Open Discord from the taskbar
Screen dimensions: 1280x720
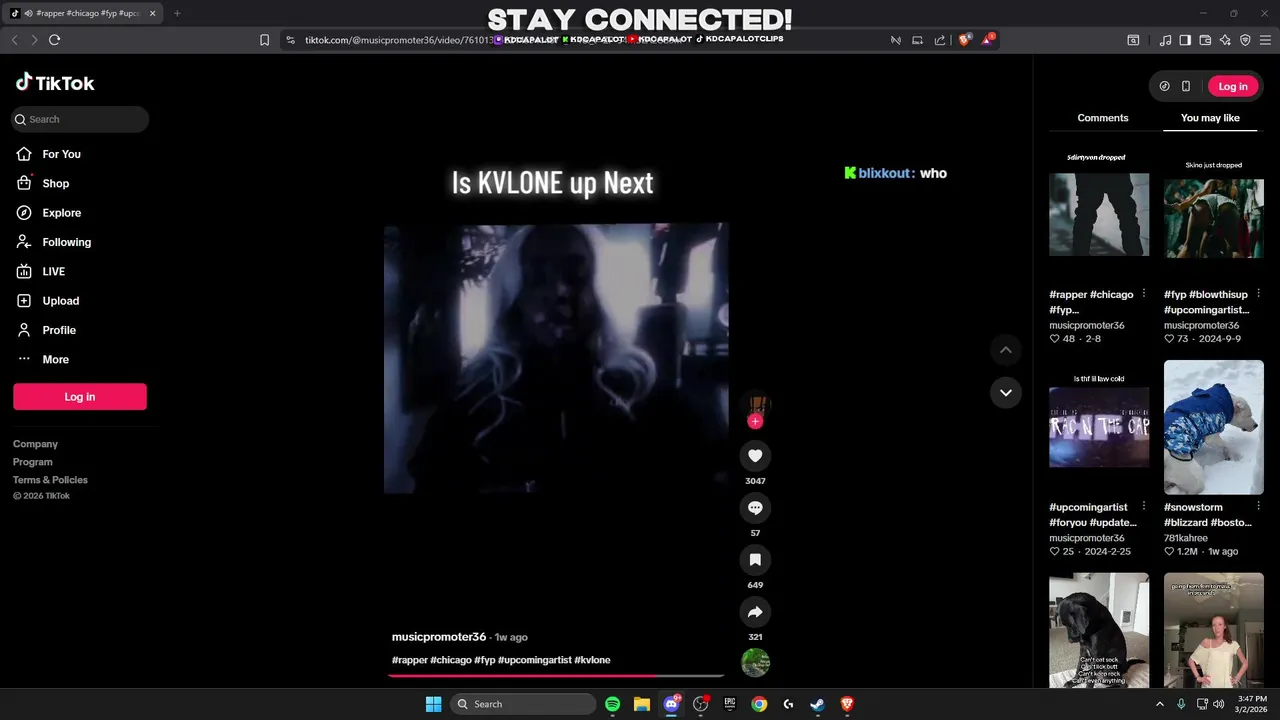[x=671, y=704]
